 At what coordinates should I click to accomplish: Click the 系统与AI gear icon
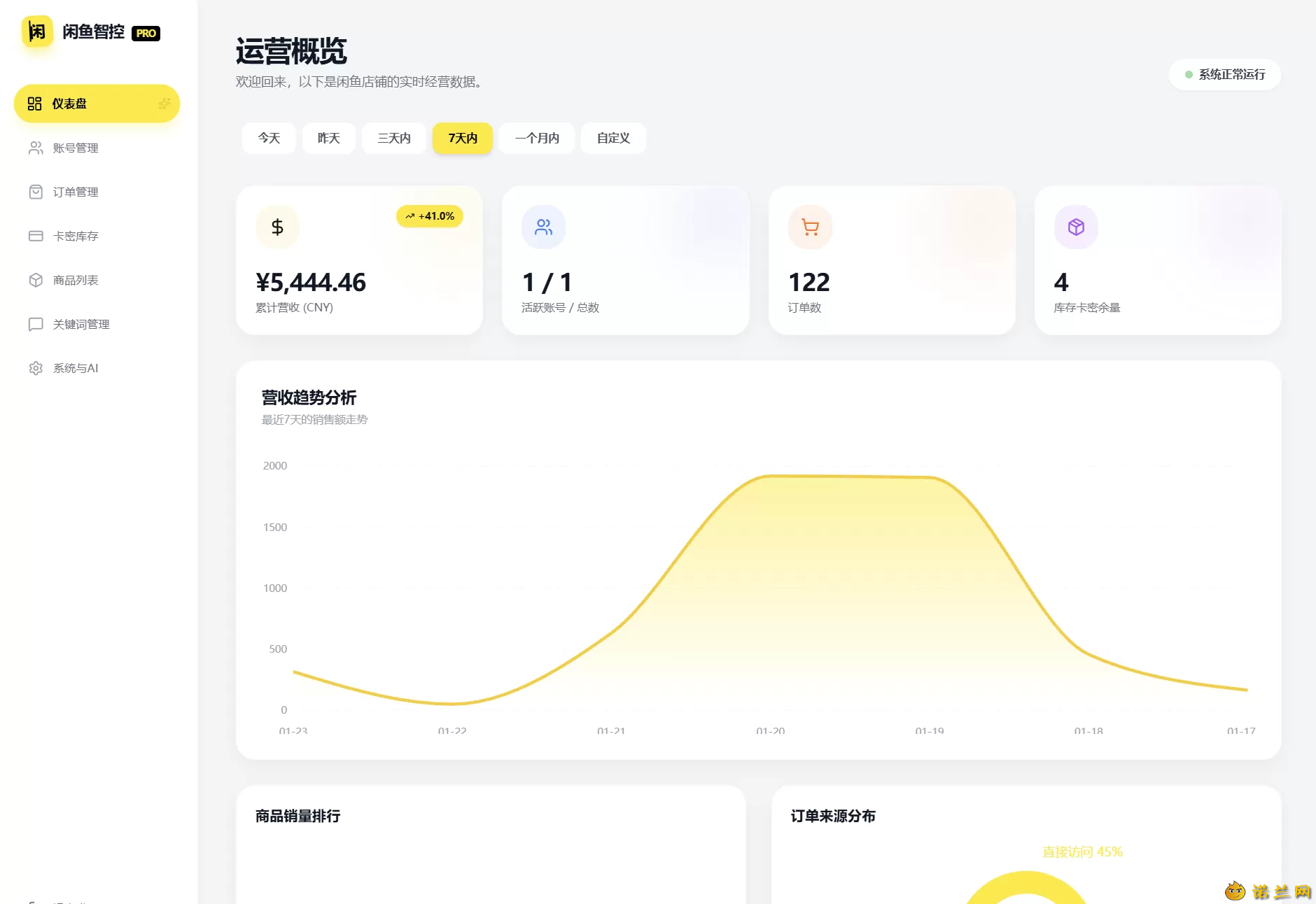[36, 368]
